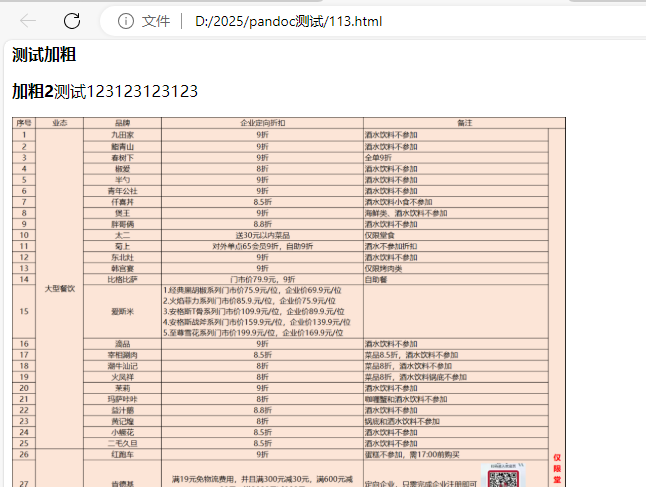Click the brand cell 东北灶
Viewport: 646px width, 487px height.
[x=122, y=258]
